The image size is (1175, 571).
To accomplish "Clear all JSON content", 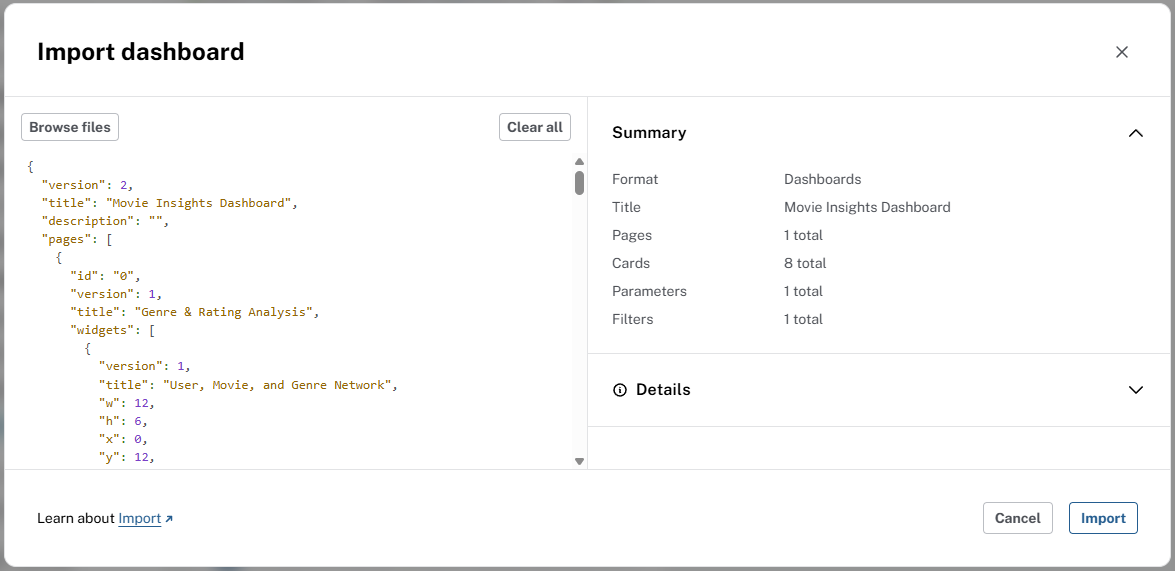I will click(534, 127).
